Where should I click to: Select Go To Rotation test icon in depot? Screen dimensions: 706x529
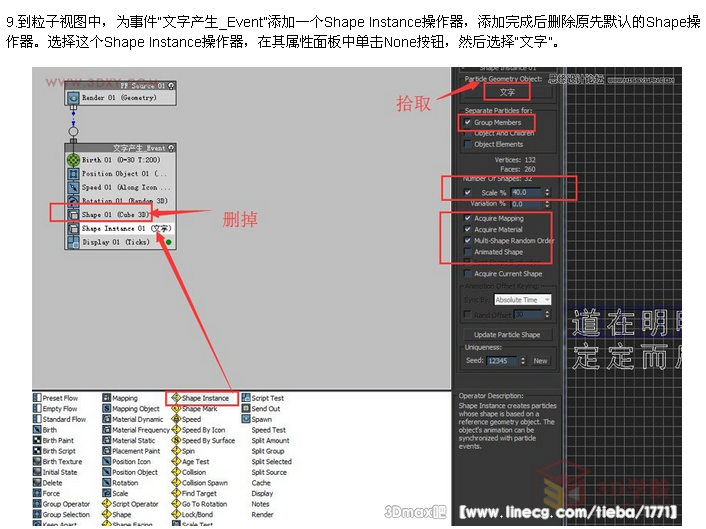pos(176,504)
